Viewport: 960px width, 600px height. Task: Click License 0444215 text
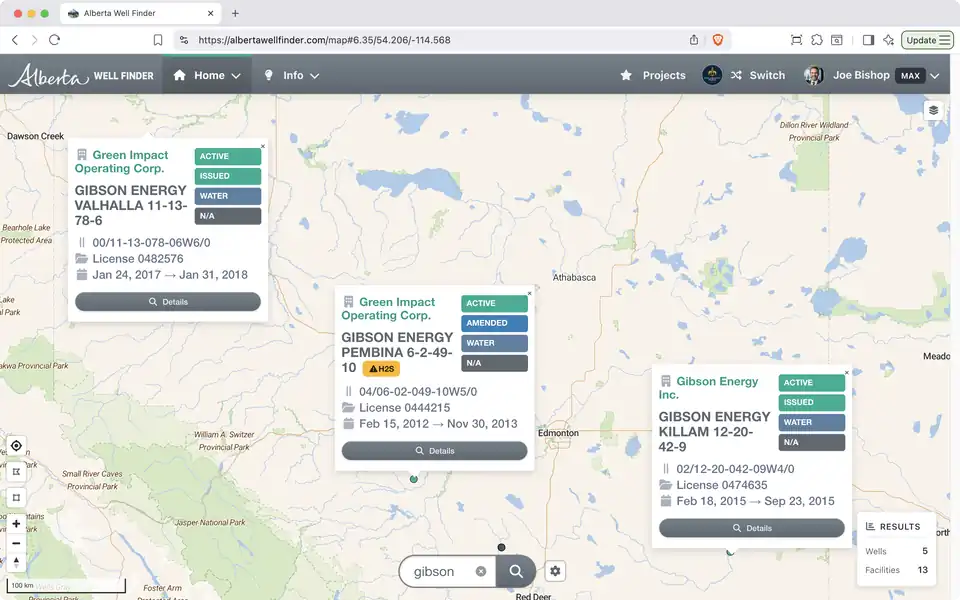point(405,408)
